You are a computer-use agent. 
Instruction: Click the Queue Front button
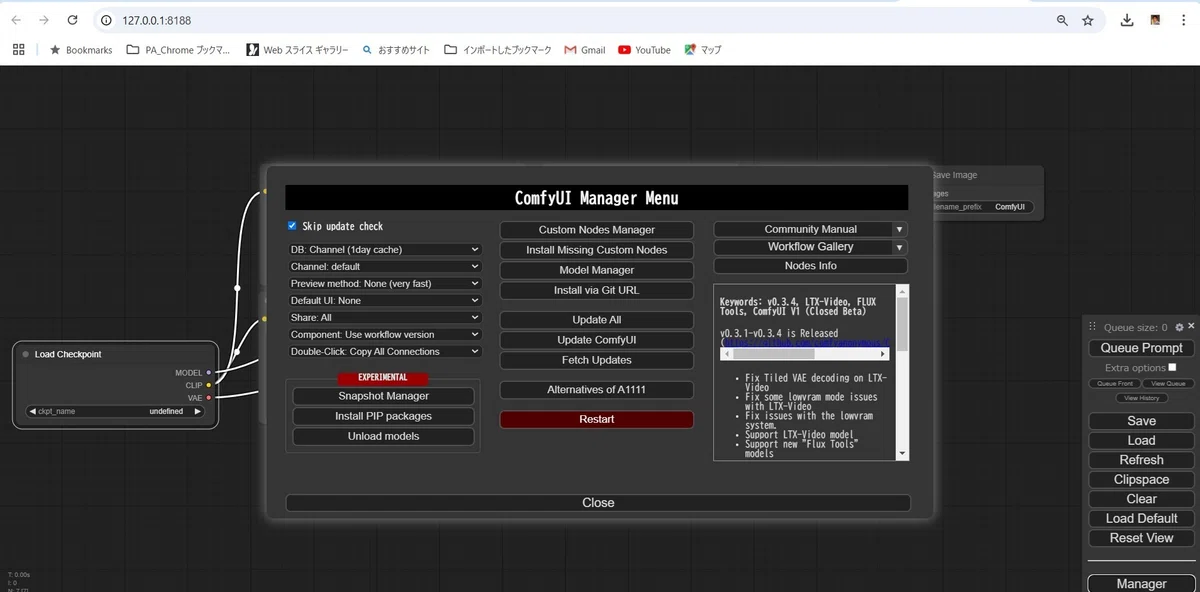pyautogui.click(x=1114, y=384)
